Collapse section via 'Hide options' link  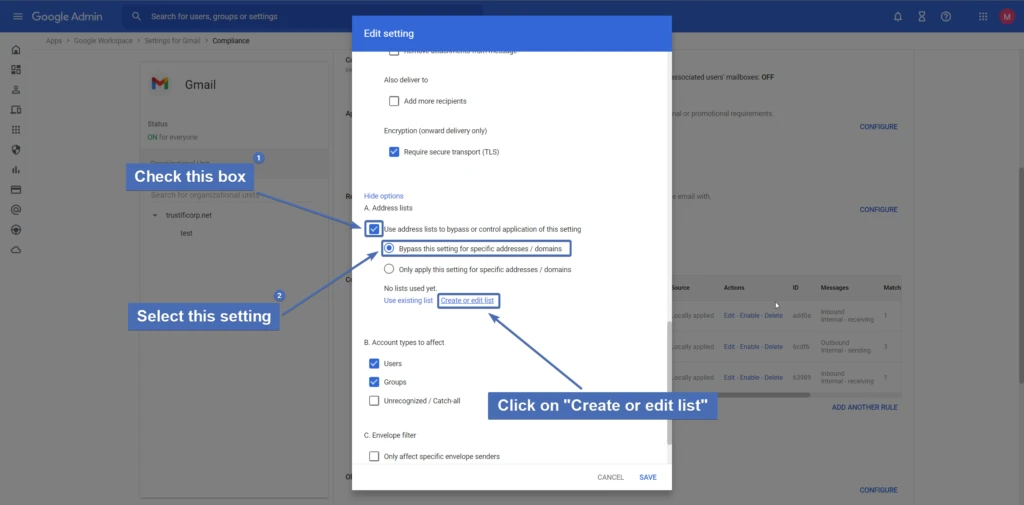(x=383, y=196)
